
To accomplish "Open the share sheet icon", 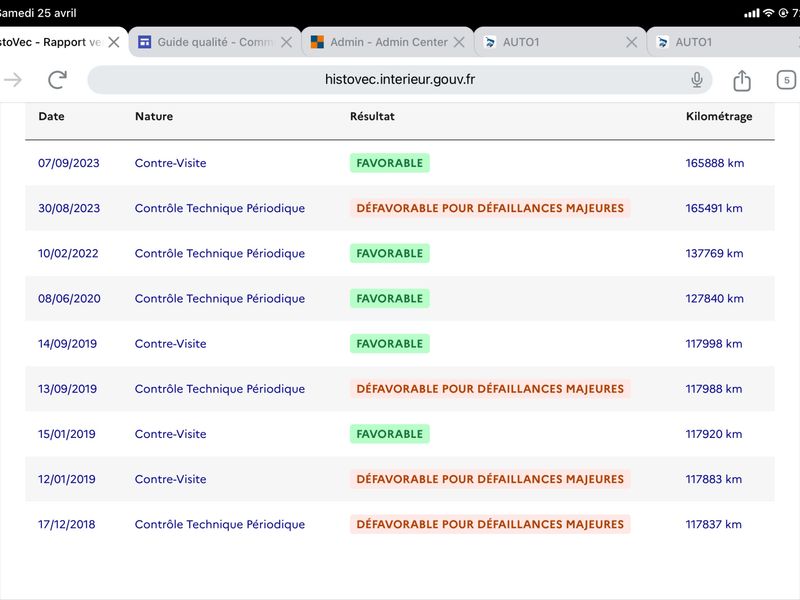I will point(742,80).
